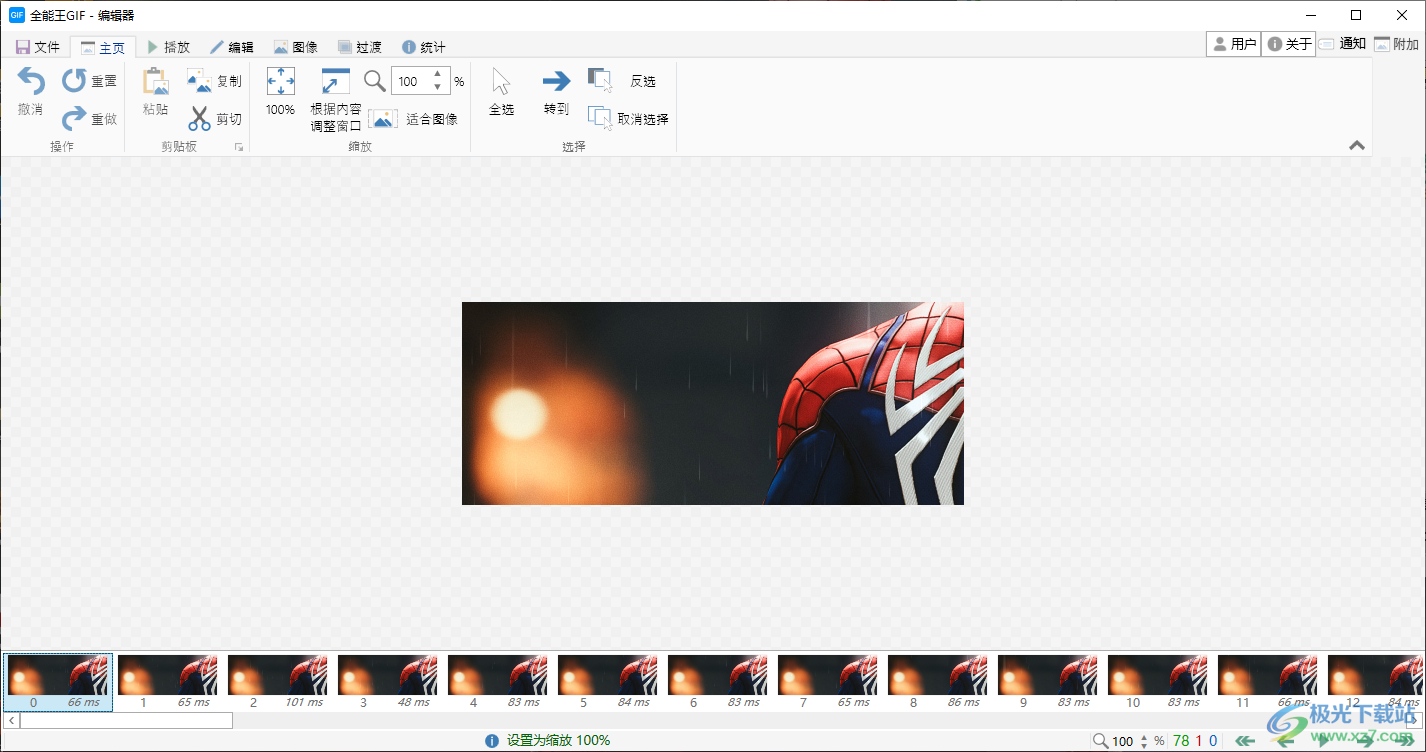Click the Reset (重置) icon
The width and height of the screenshot is (1426, 752).
[x=75, y=81]
